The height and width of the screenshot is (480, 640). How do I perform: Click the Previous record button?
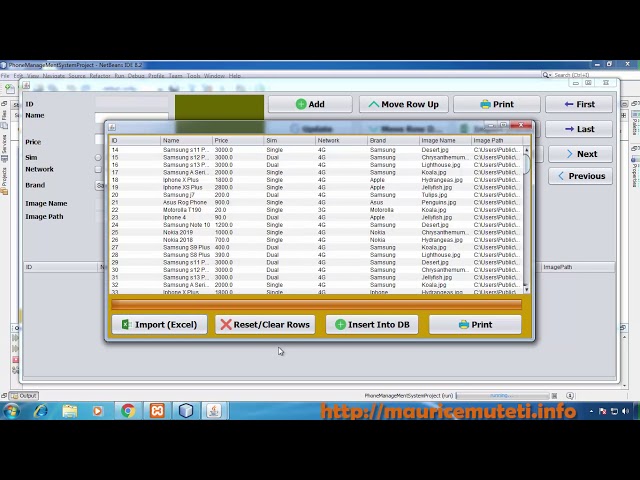pyautogui.click(x=580, y=176)
